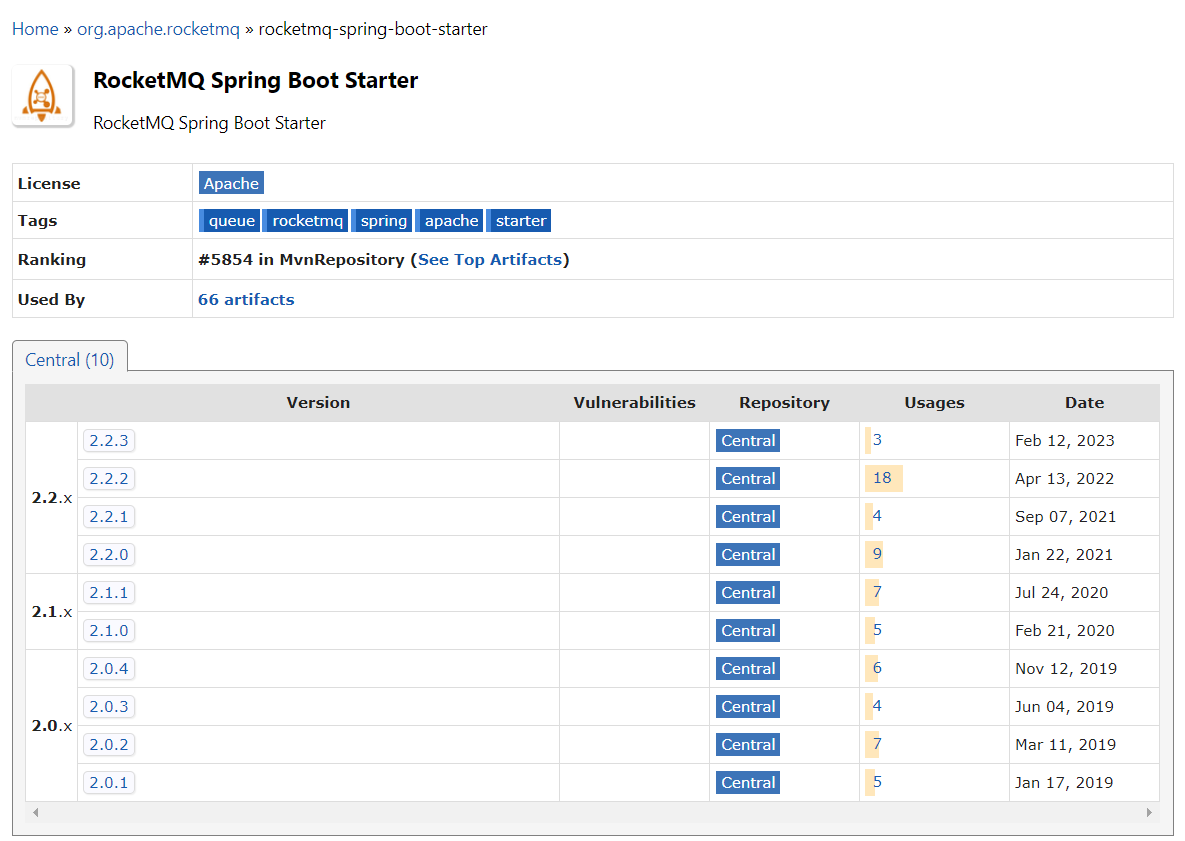Image resolution: width=1185 pixels, height=841 pixels.
Task: Click the date Jan 17, 2019
Action: pos(1063,783)
